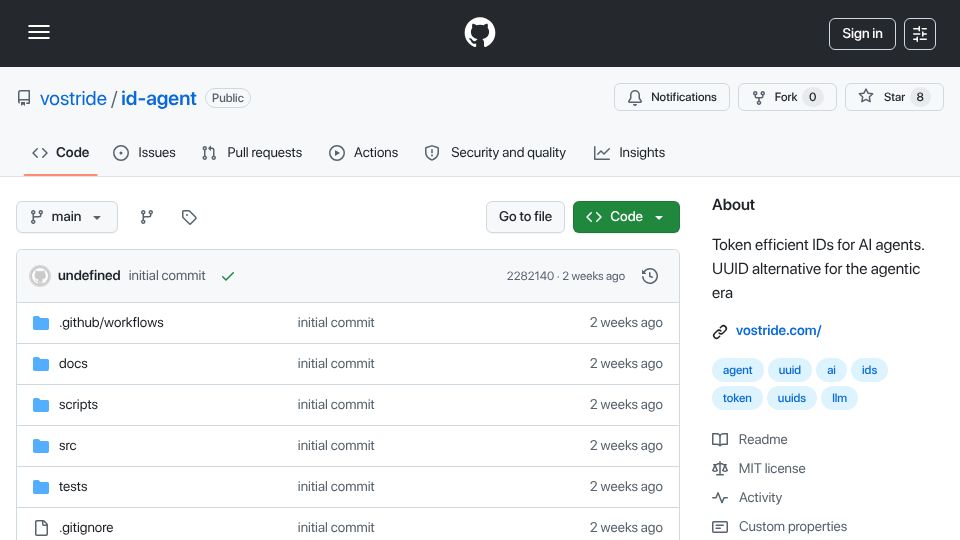View commit history clock icon

[x=650, y=276]
